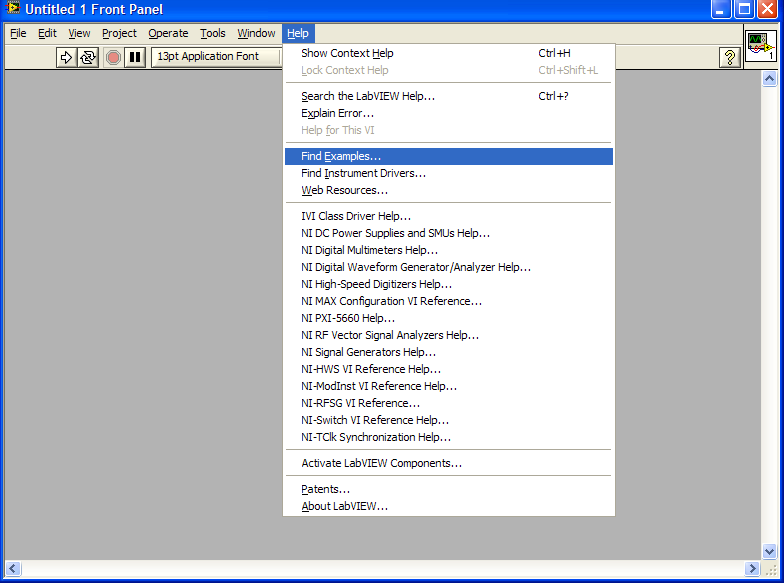Open NI Digital Multimeters Help
This screenshot has width=784, height=586.
point(448,250)
